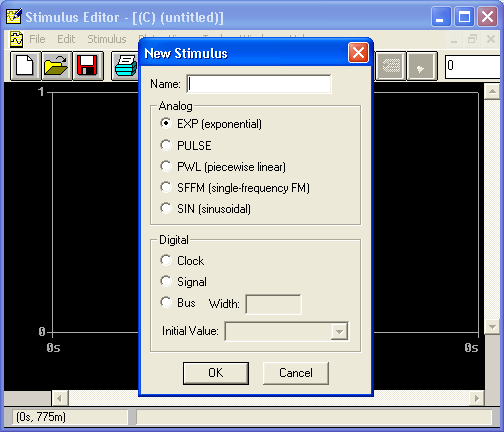This screenshot has height=432, width=504.
Task: Open the File menu
Action: point(37,39)
